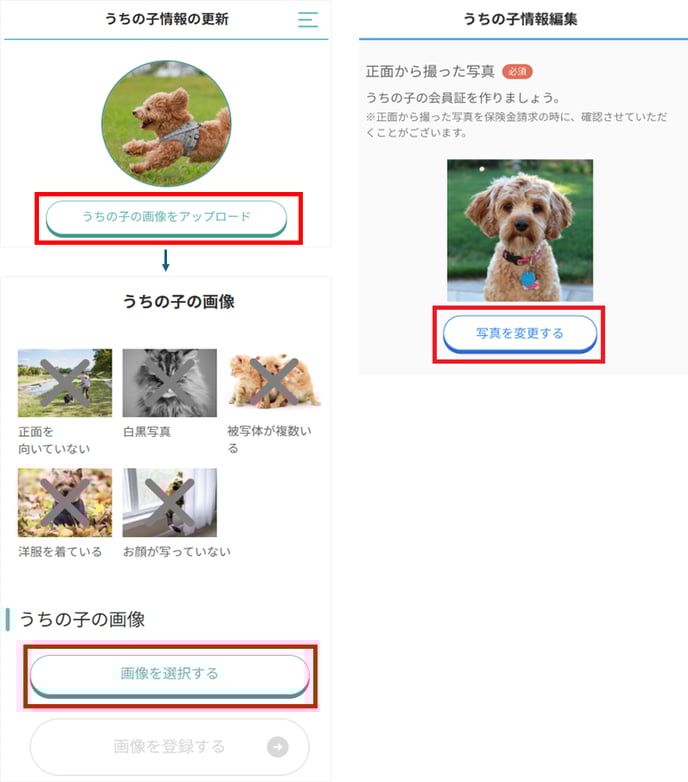Click the うちの子の会員証を作りましょう text
Viewport: 688px width, 782px height.
pos(464,98)
